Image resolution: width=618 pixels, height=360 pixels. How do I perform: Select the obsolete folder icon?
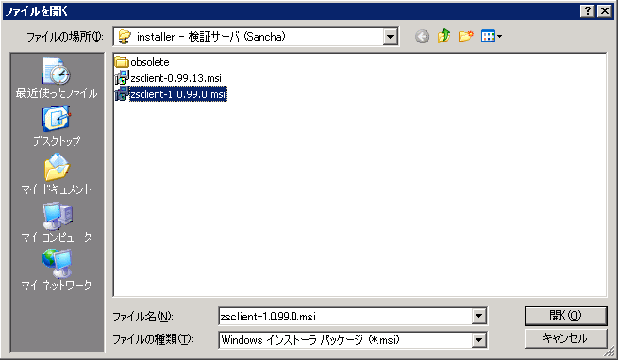[x=121, y=62]
